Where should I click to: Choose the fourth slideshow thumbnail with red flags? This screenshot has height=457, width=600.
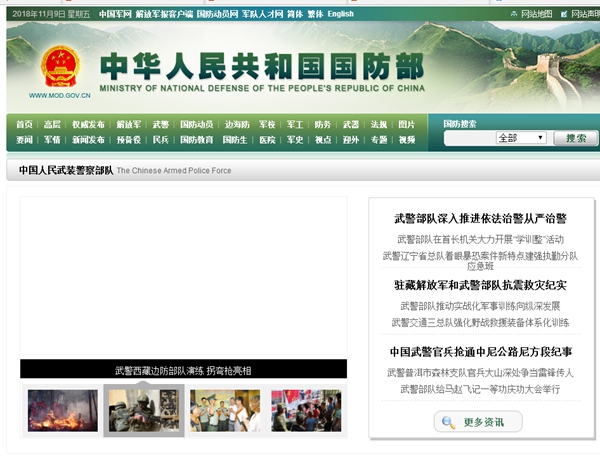pyautogui.click(x=306, y=410)
